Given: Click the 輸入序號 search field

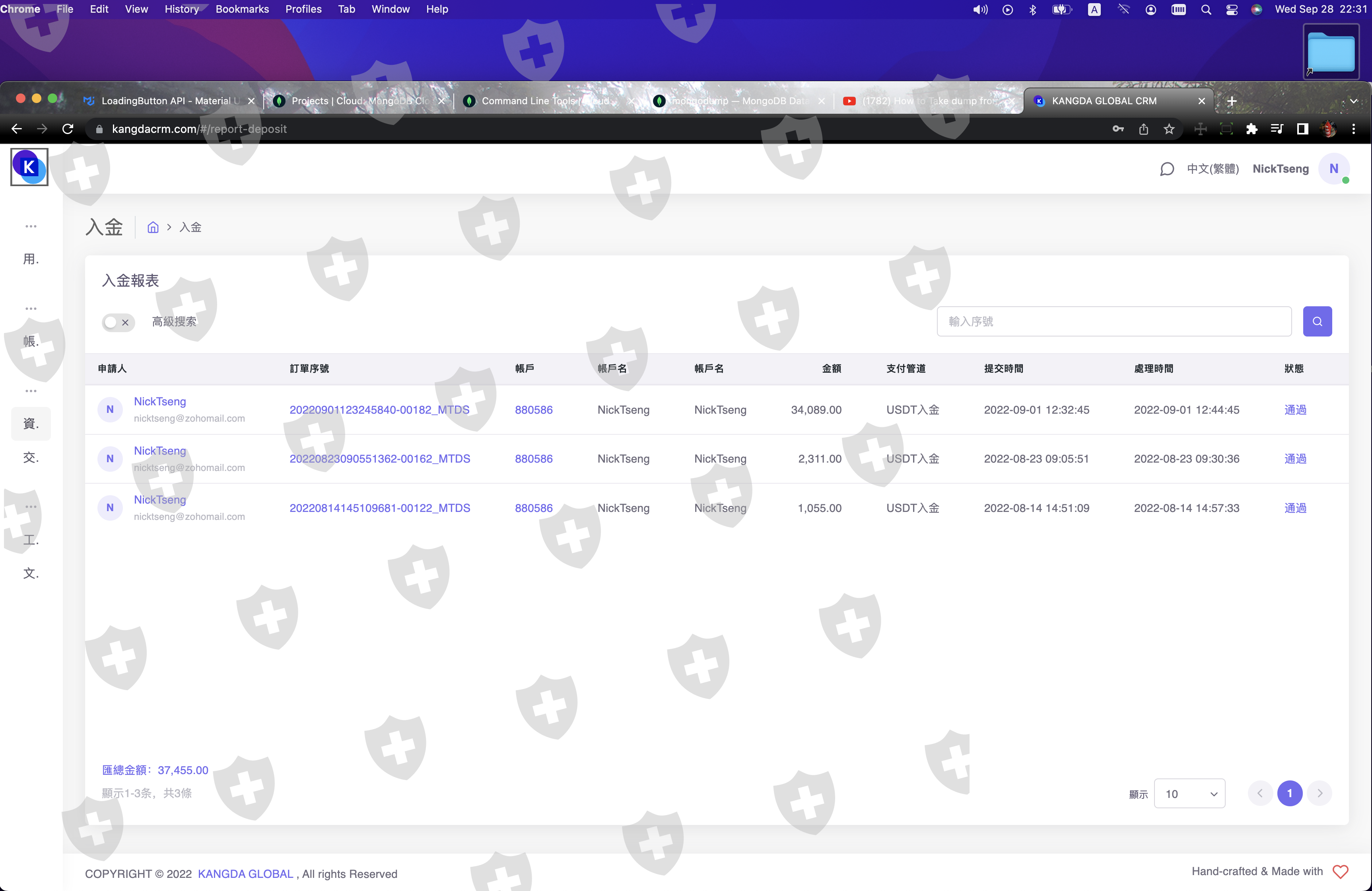Looking at the screenshot, I should point(1114,321).
